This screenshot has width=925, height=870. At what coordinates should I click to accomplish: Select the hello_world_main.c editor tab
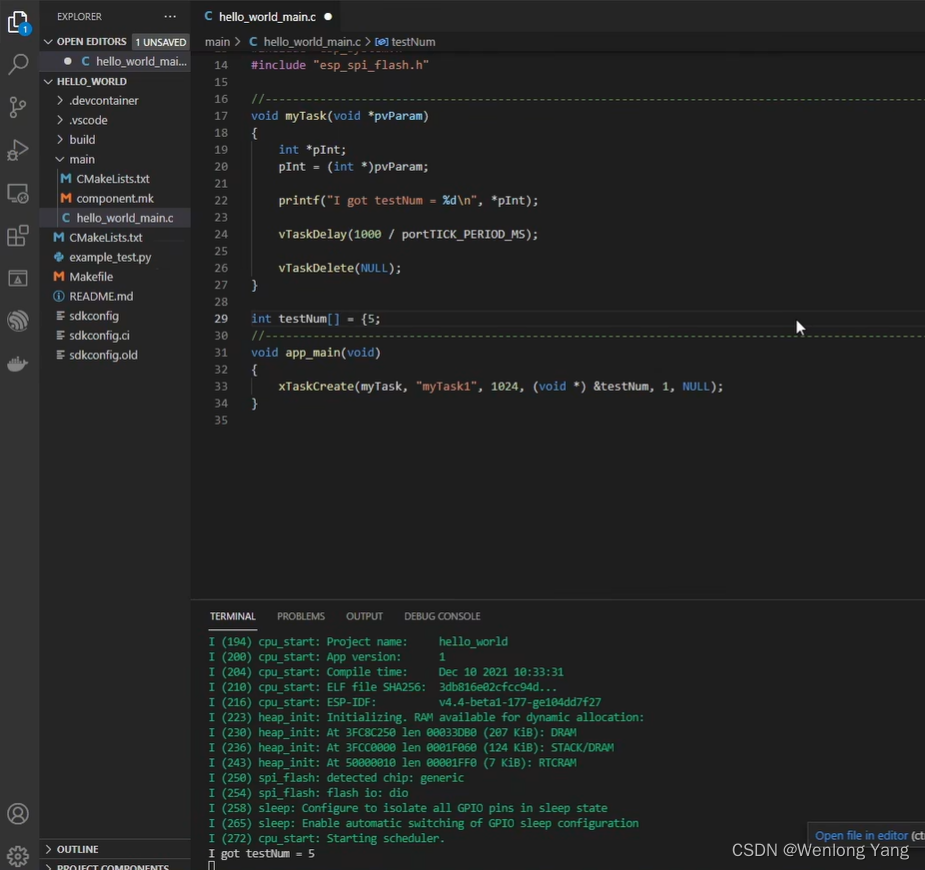point(267,17)
